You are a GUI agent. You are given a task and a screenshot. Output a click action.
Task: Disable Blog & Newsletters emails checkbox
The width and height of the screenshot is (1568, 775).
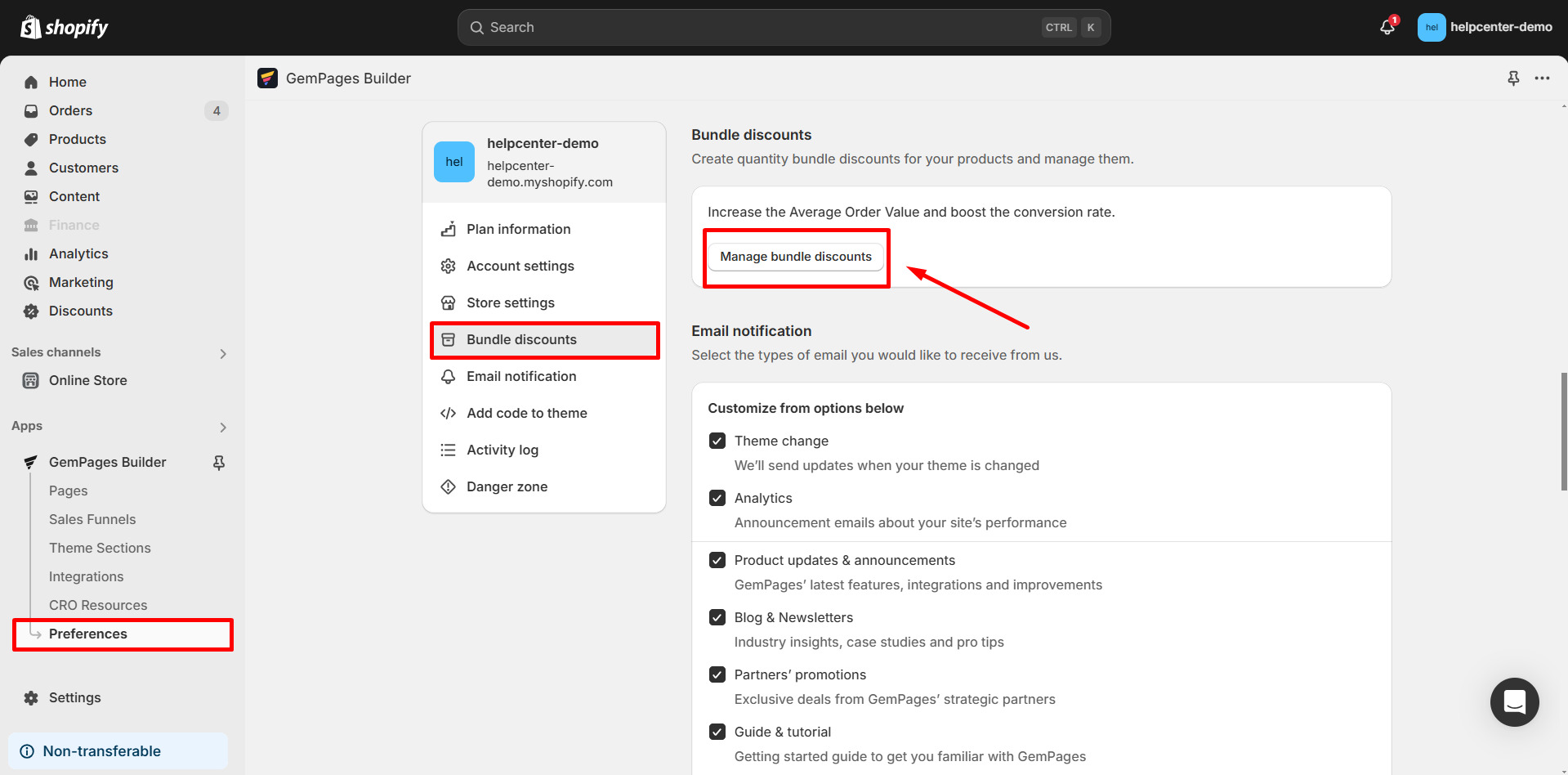tap(717, 618)
